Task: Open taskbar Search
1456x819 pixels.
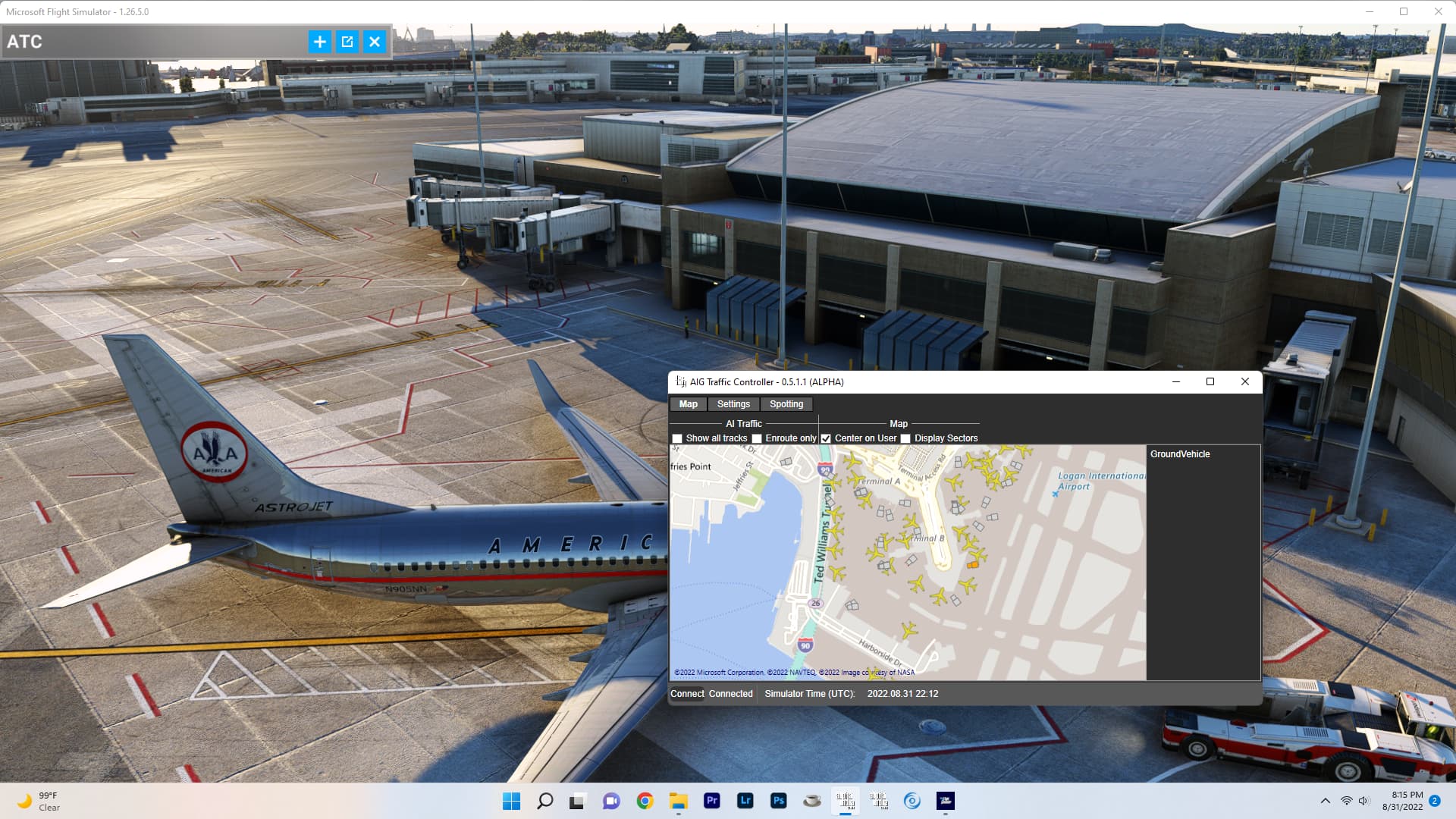Action: coord(544,801)
